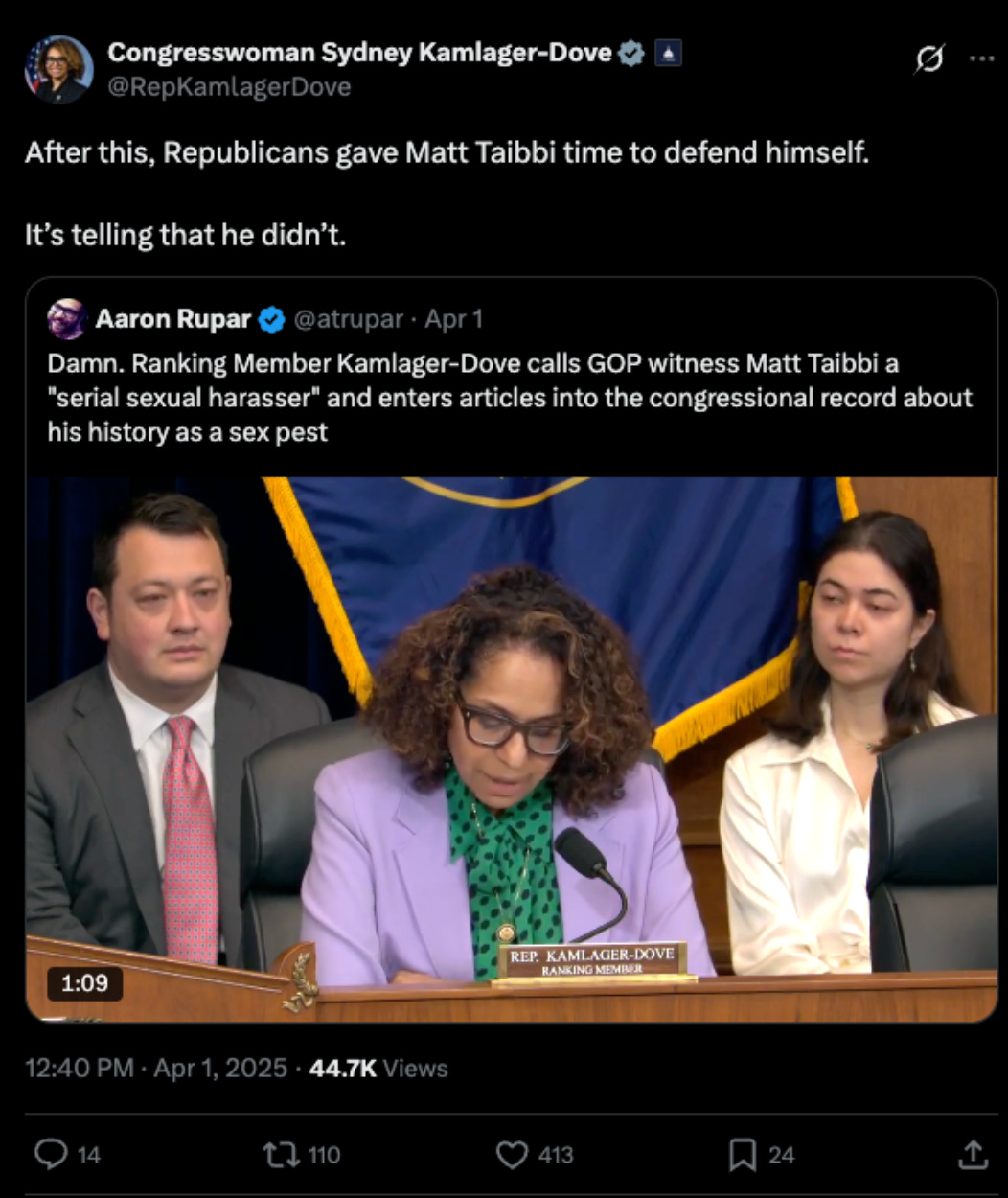Click the Apr 1 date on quoted post
The width and height of the screenshot is (1008, 1198).
(453, 319)
